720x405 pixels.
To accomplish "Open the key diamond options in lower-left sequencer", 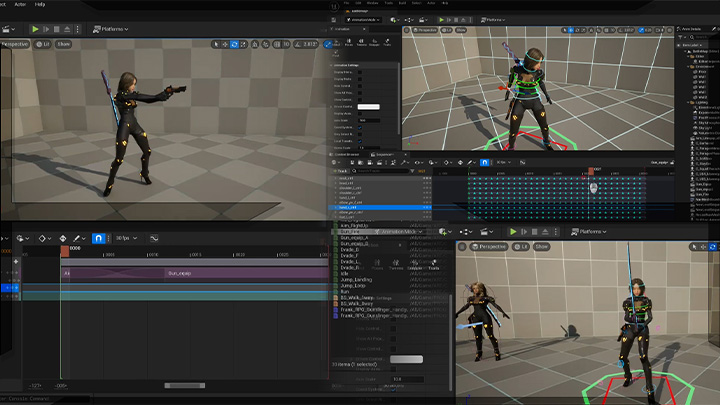I will 44,238.
